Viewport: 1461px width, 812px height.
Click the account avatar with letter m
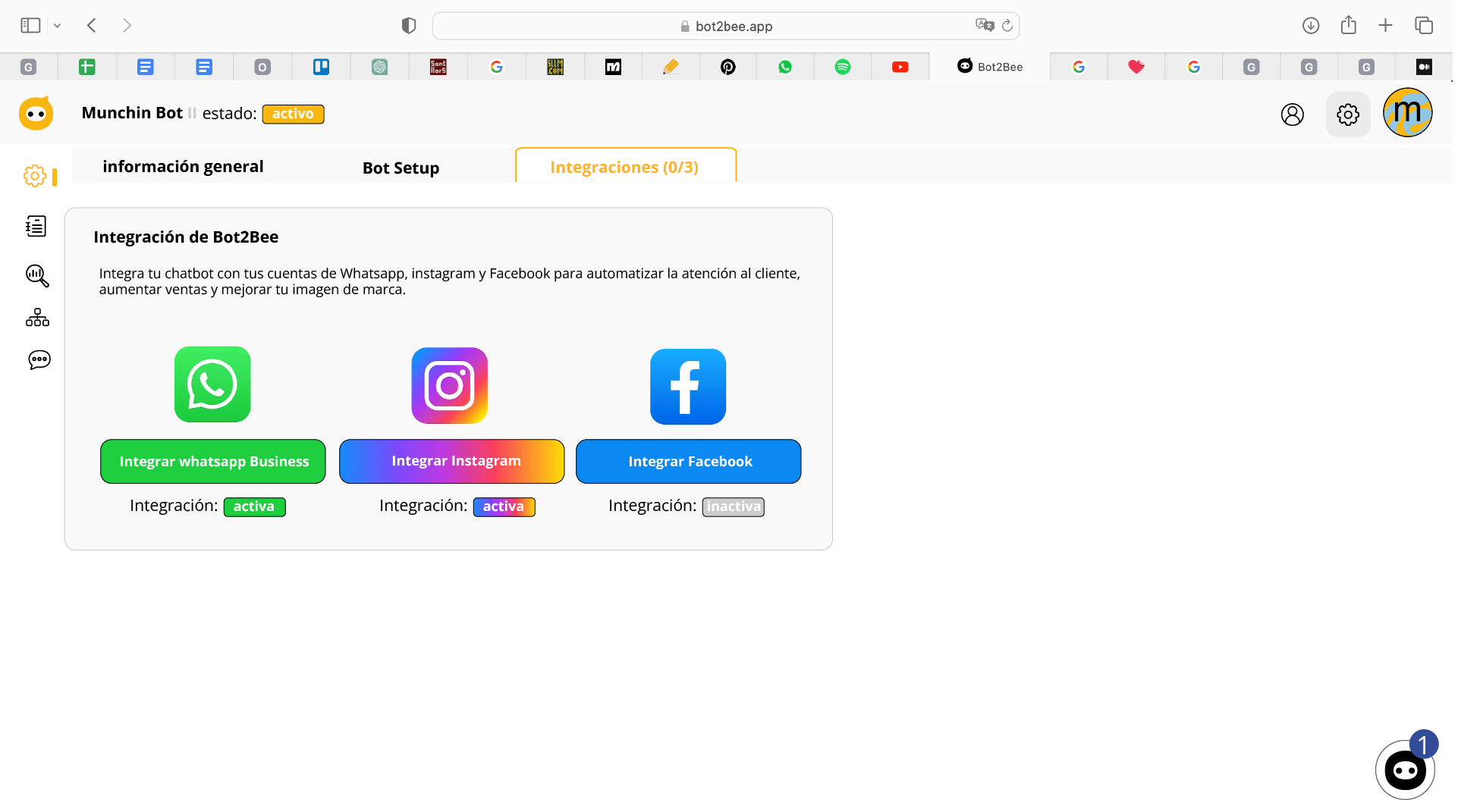point(1407,113)
